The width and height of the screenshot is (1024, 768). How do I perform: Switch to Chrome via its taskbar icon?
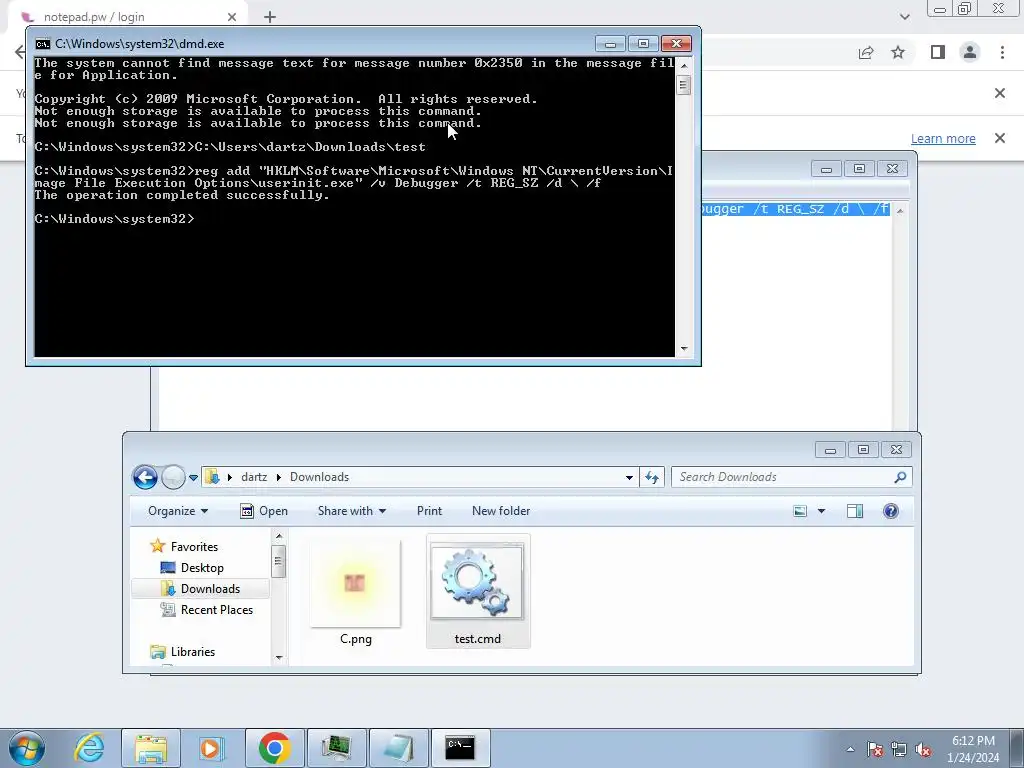coord(275,748)
